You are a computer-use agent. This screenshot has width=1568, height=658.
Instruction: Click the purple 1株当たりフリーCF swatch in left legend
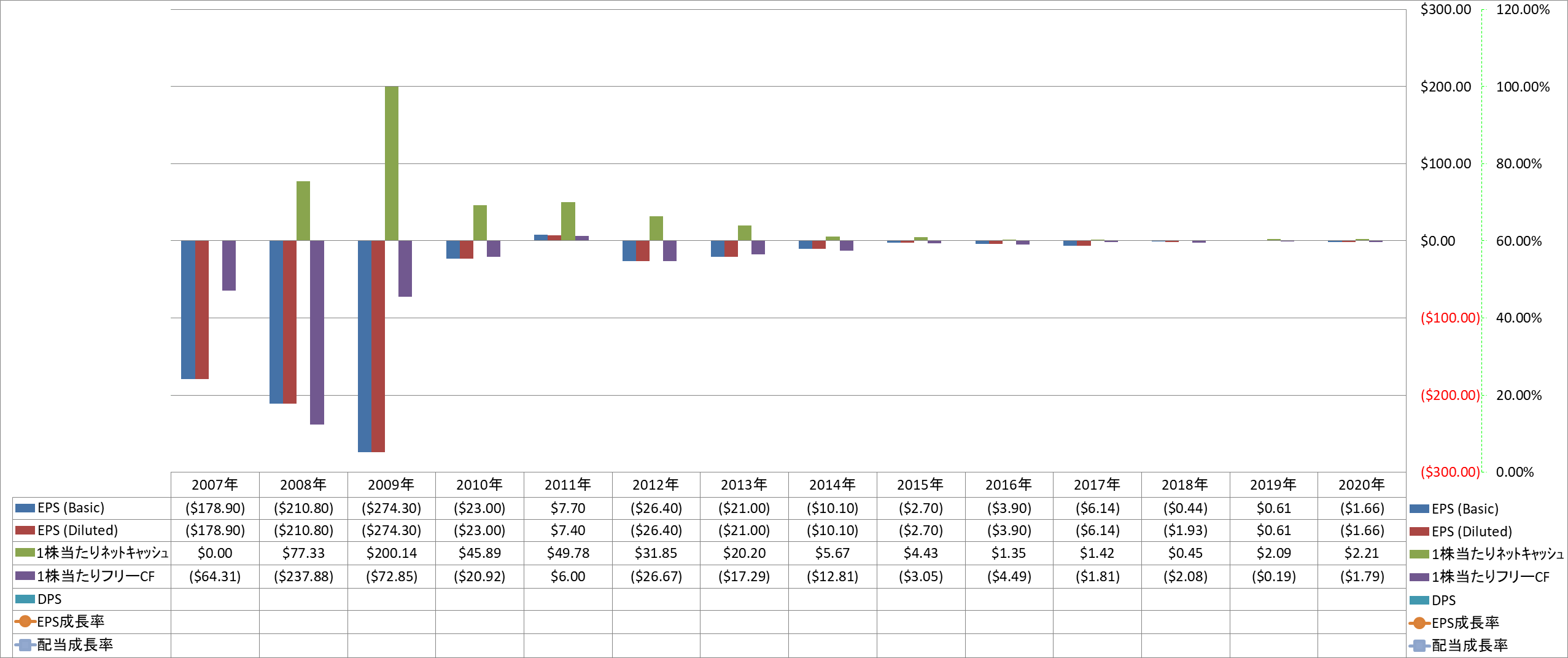(x=25, y=576)
